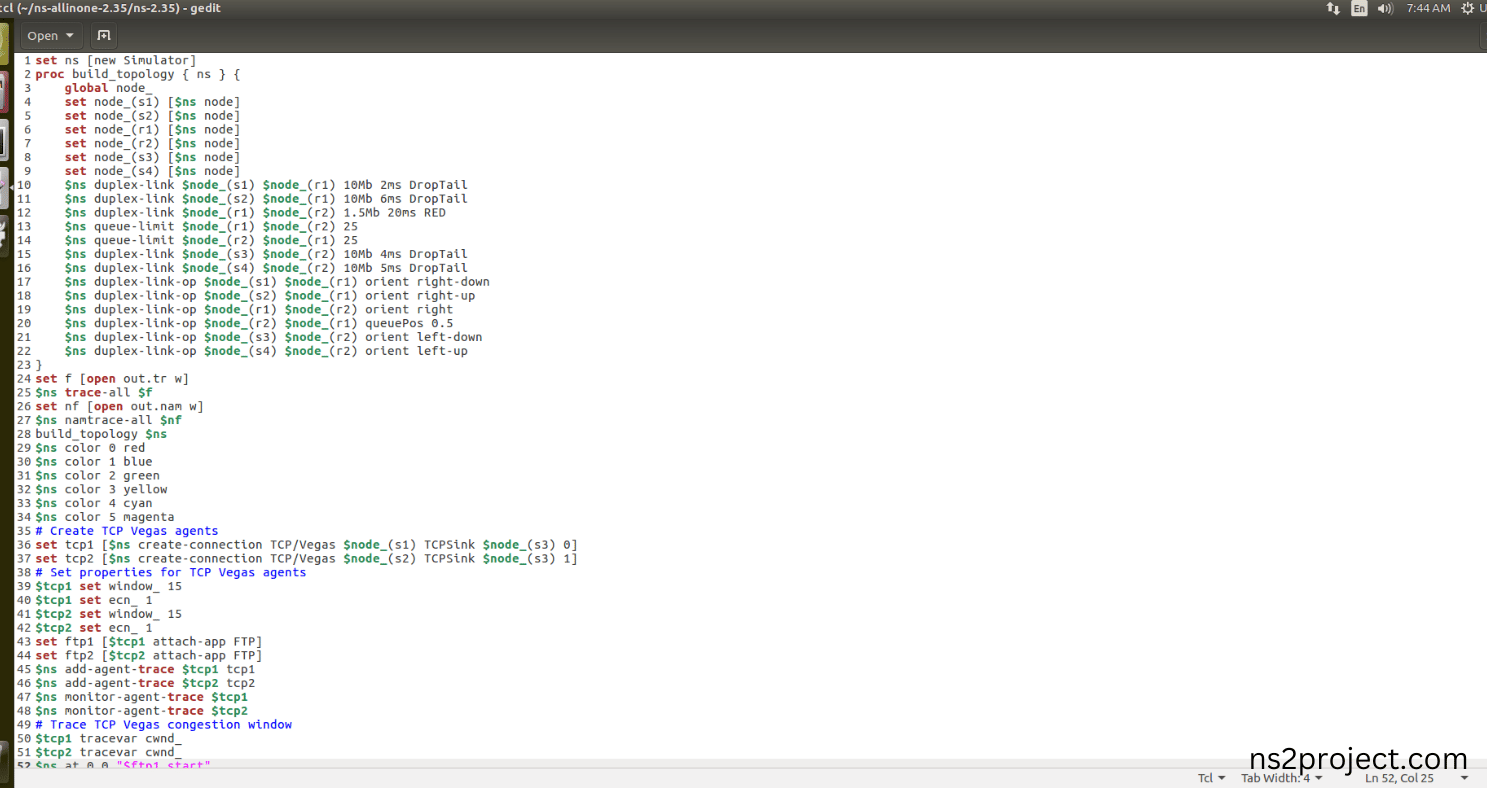Click 'orient right-down' on line 17

tap(427, 282)
